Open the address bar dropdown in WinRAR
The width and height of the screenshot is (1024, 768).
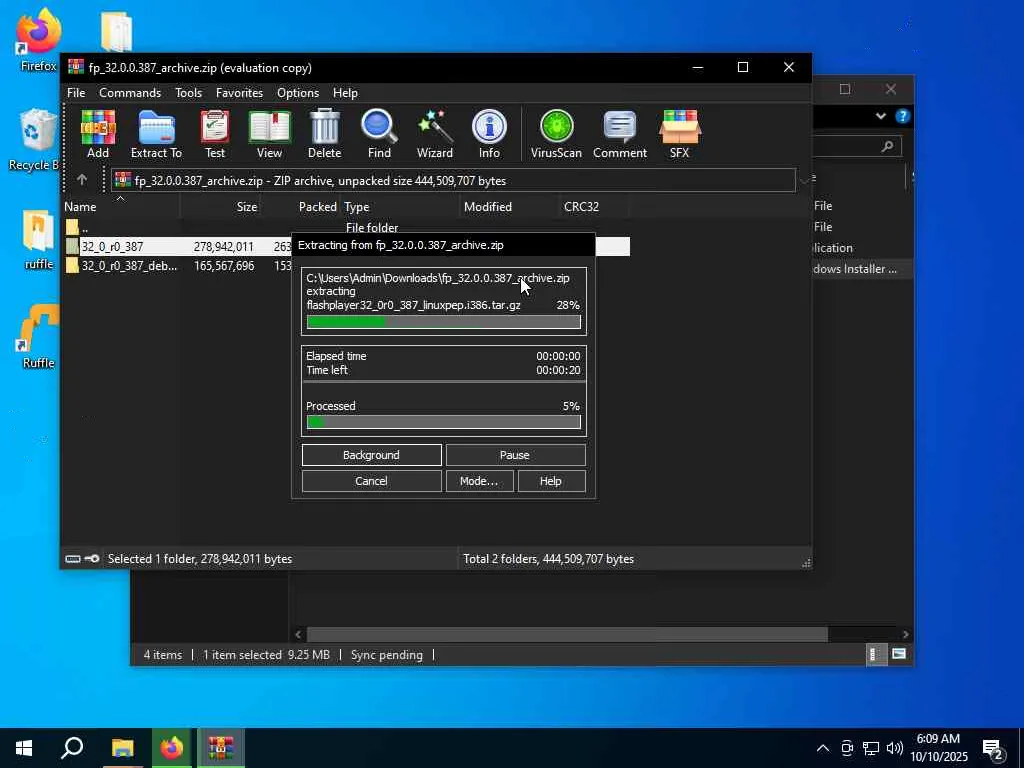[x=805, y=180]
